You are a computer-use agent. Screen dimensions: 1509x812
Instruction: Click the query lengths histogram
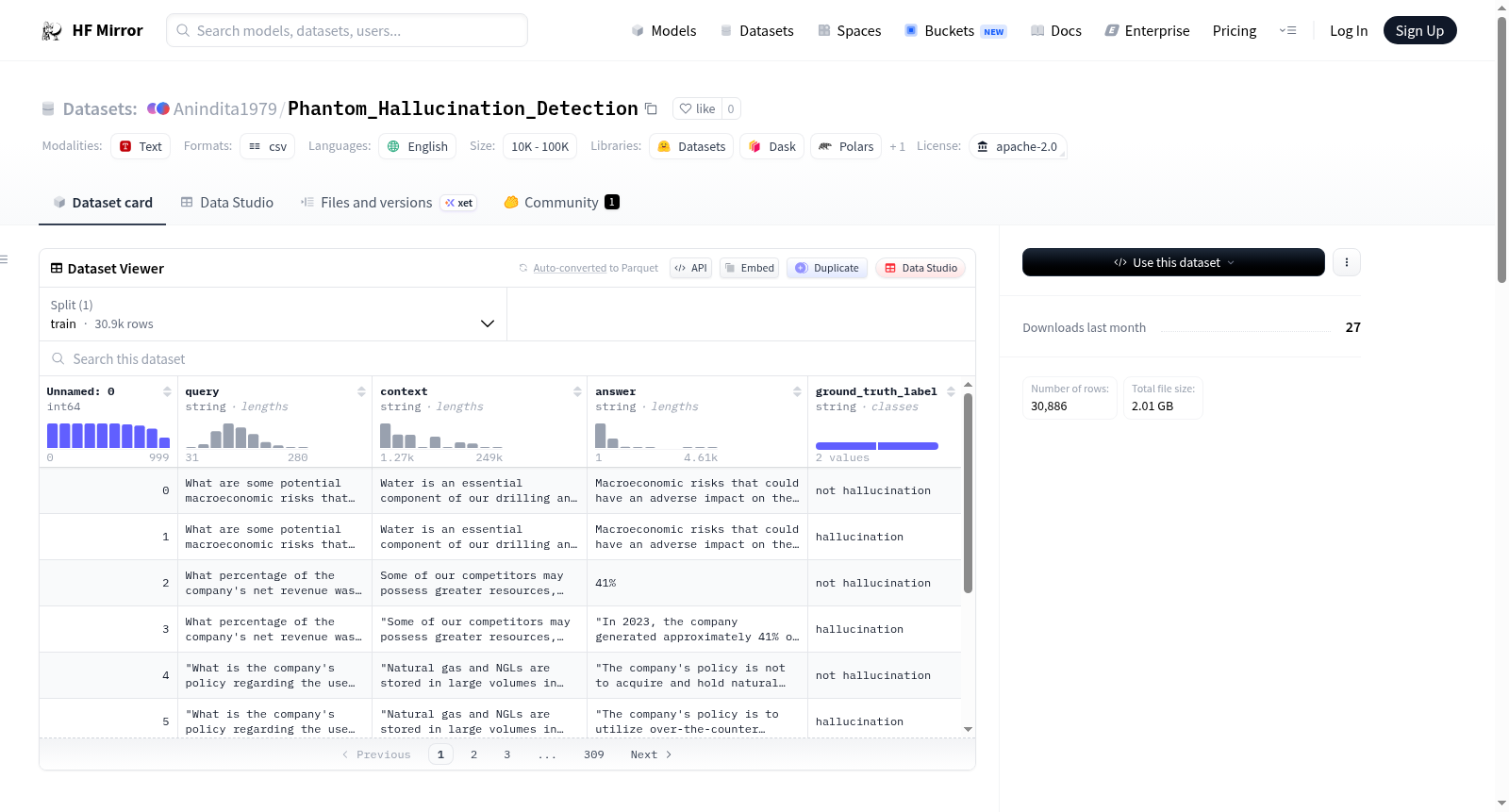point(247,435)
